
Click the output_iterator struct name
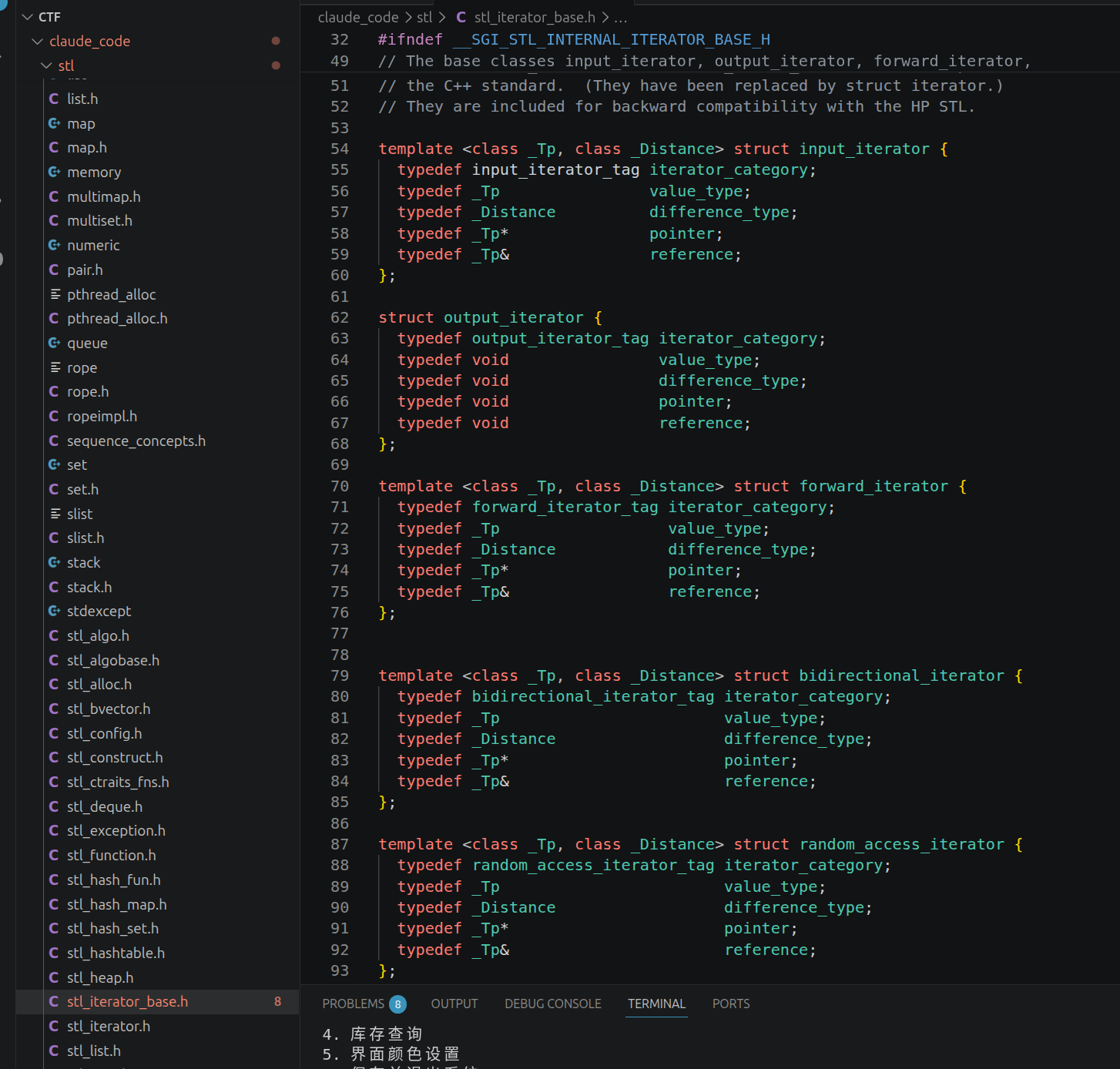click(x=514, y=317)
